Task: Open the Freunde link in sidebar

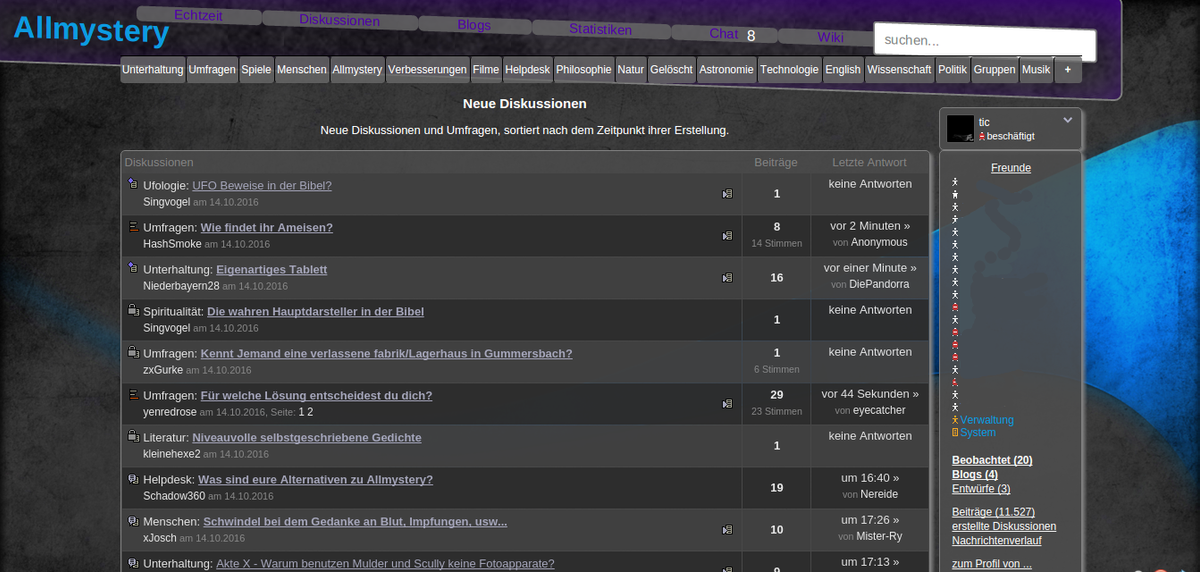Action: (1011, 168)
